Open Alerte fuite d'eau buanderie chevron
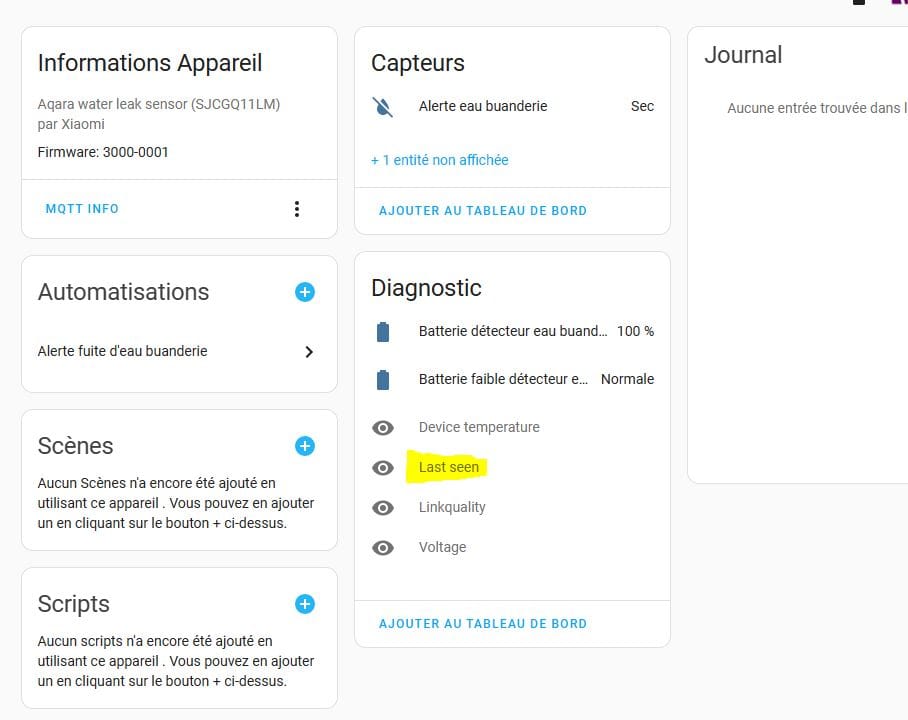908x720 pixels. coord(309,352)
